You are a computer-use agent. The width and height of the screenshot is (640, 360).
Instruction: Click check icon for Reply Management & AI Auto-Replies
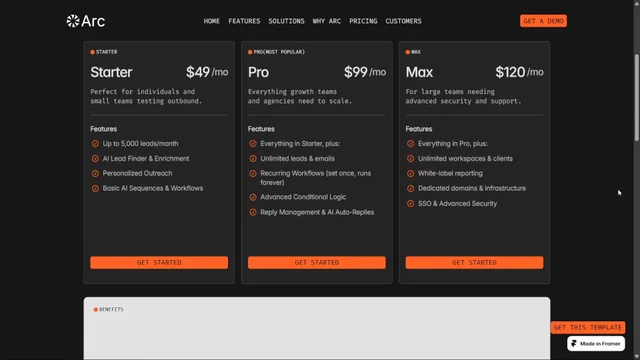(x=253, y=212)
